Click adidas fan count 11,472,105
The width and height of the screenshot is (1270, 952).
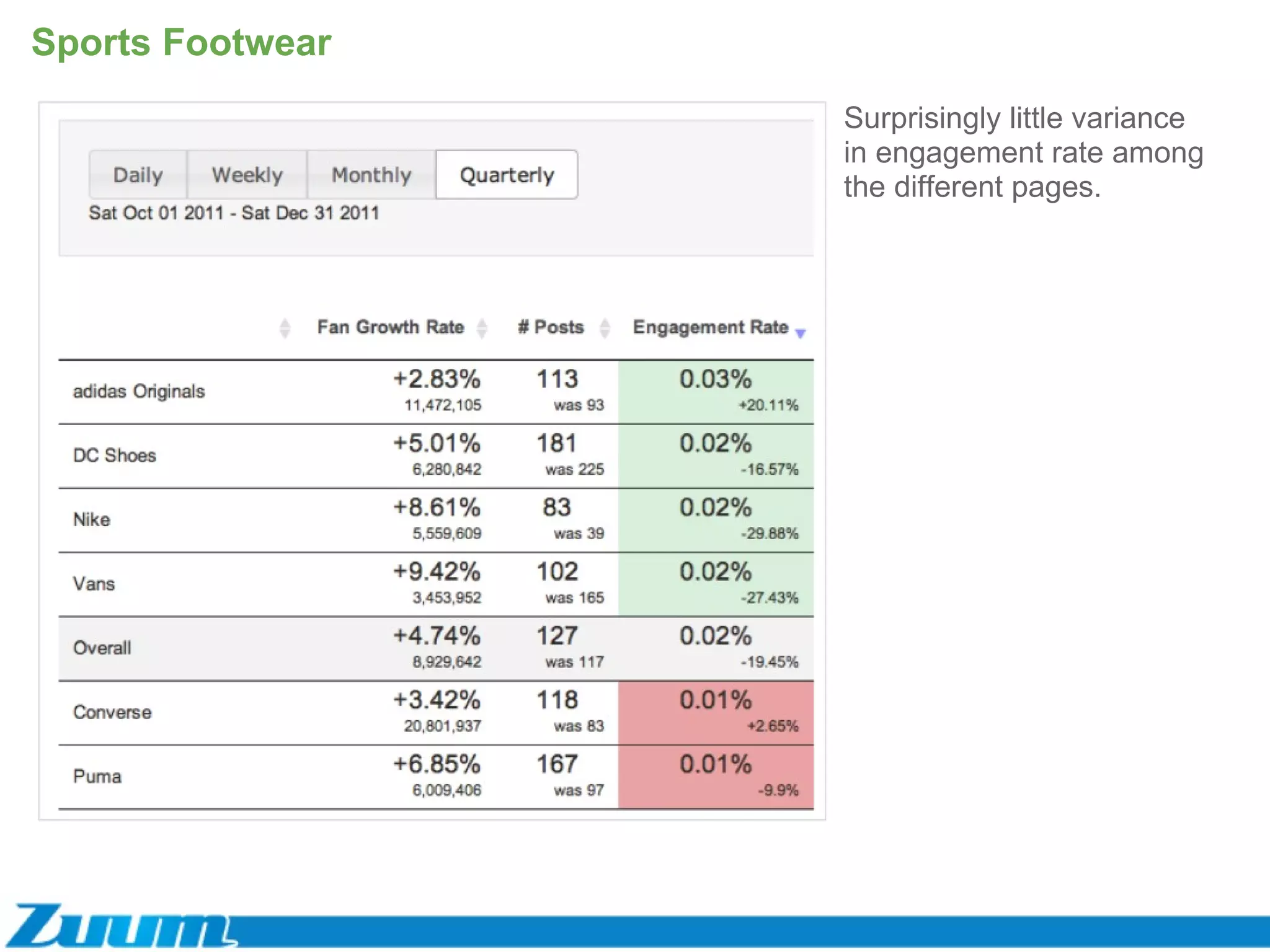pos(443,405)
